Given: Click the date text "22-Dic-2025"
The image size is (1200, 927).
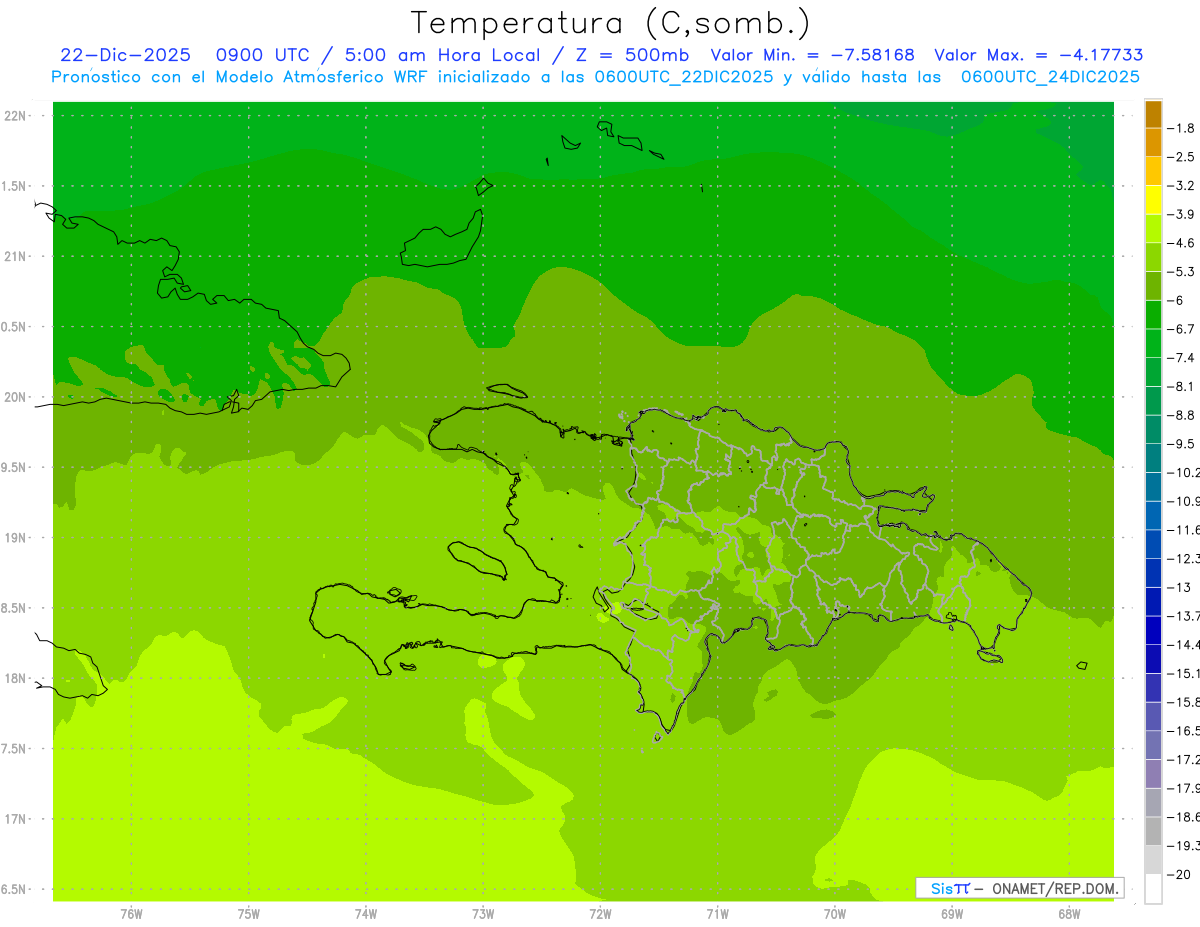Looking at the screenshot, I should tap(125, 55).
